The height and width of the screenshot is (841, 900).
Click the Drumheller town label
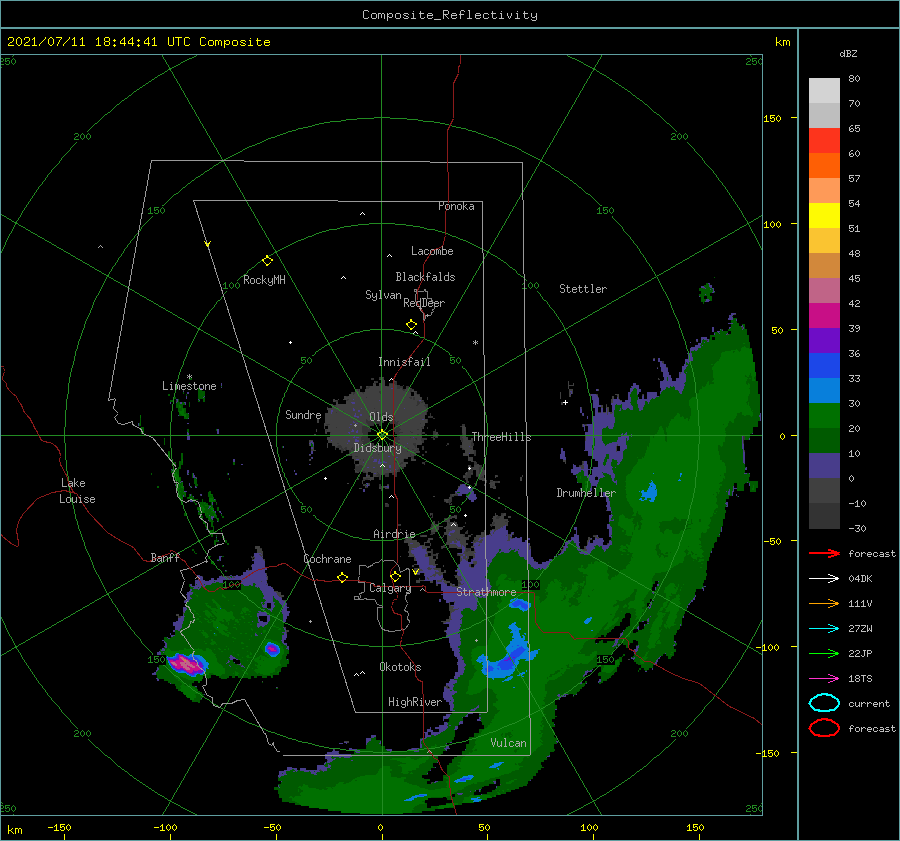[x=586, y=493]
